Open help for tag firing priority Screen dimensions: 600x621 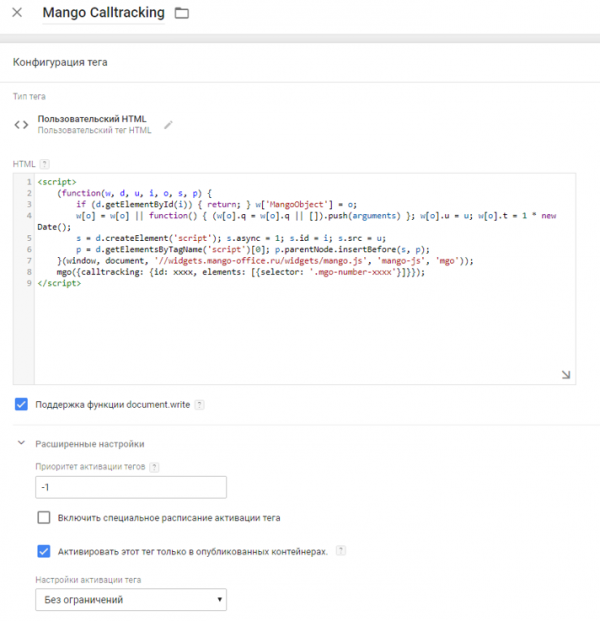pyautogui.click(x=154, y=467)
